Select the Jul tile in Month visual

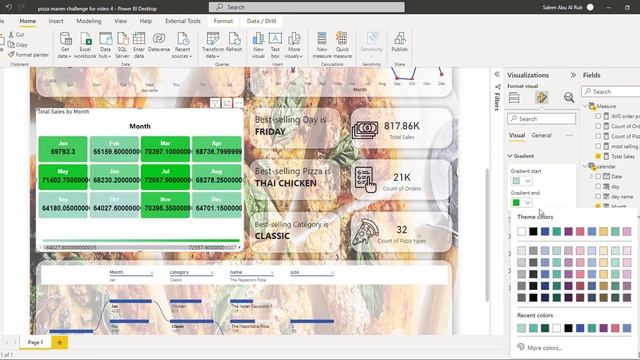click(x=165, y=177)
